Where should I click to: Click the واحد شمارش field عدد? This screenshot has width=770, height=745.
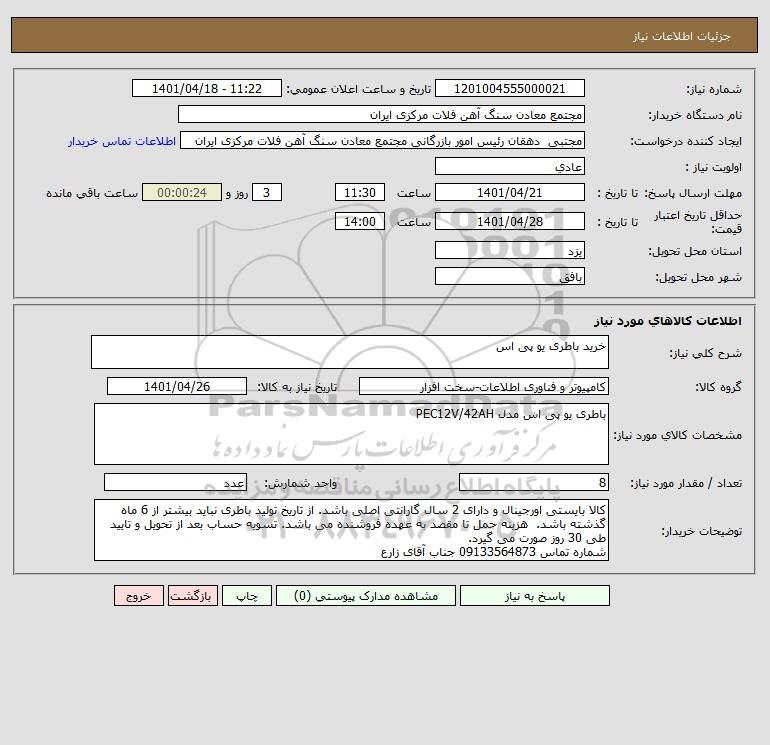pyautogui.click(x=175, y=483)
